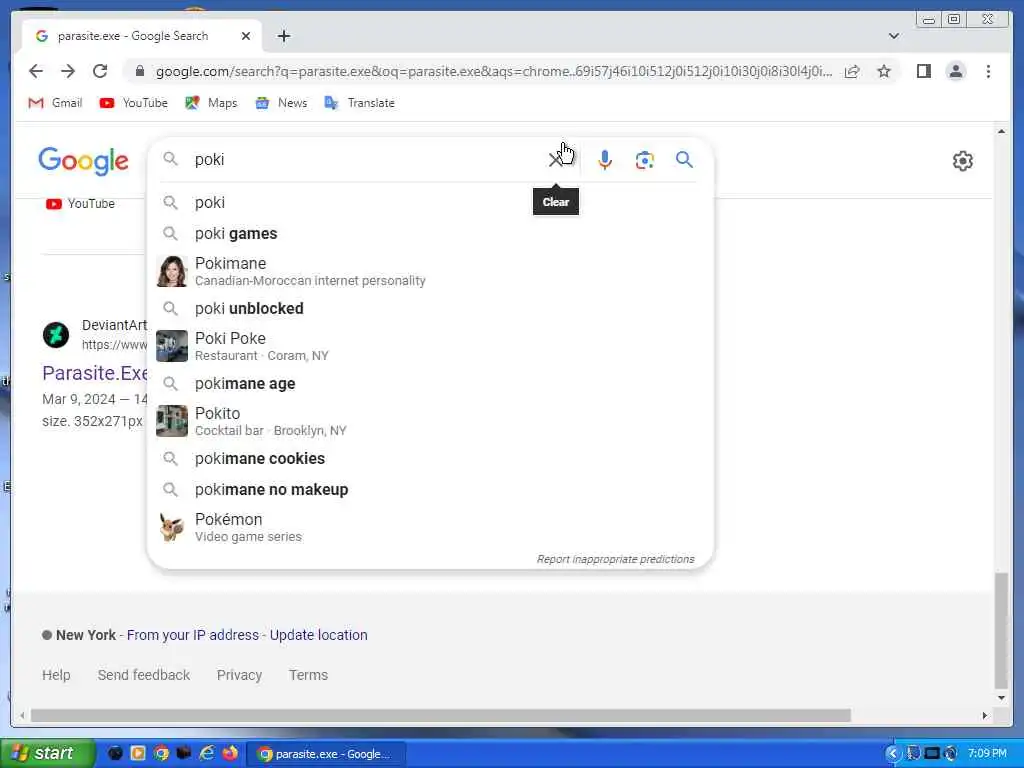Click Report inappropriate predictions
1024x768 pixels.
pyautogui.click(x=615, y=559)
